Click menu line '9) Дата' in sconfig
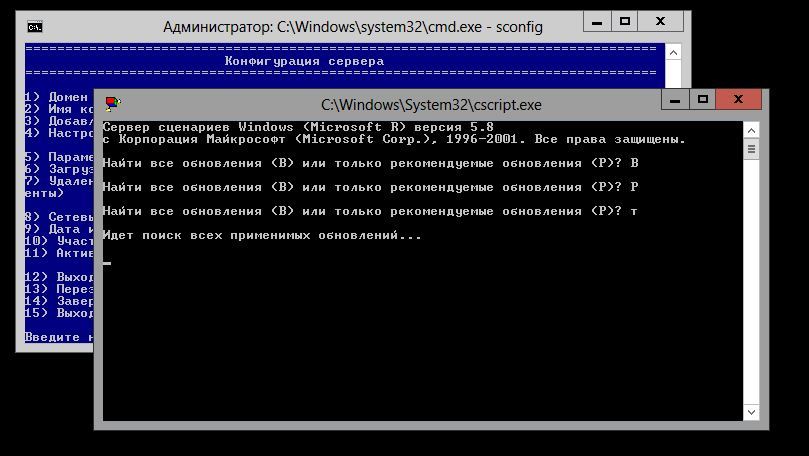This screenshot has width=809, height=456. 59,229
